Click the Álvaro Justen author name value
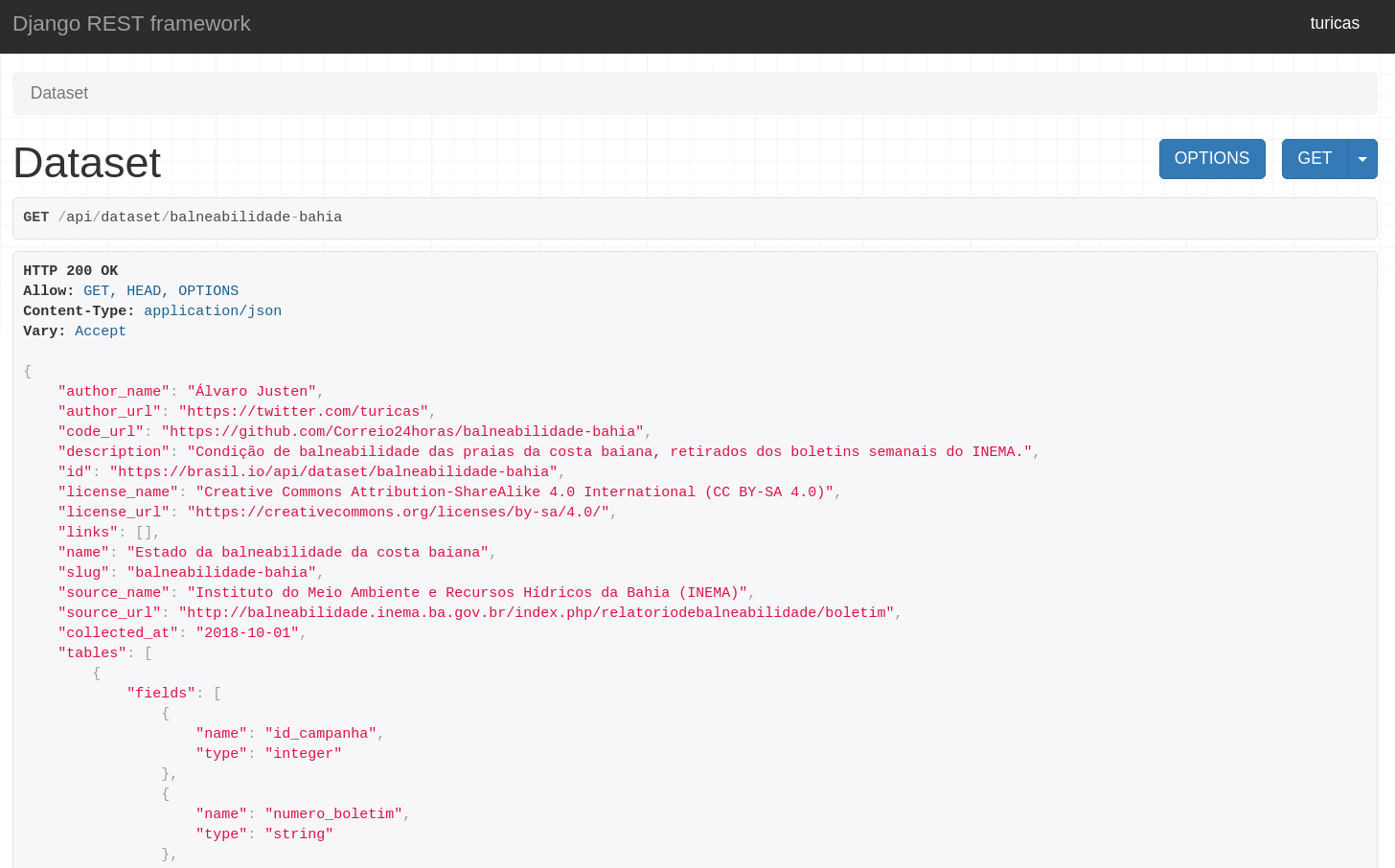Image resolution: width=1395 pixels, height=868 pixels. (x=252, y=392)
